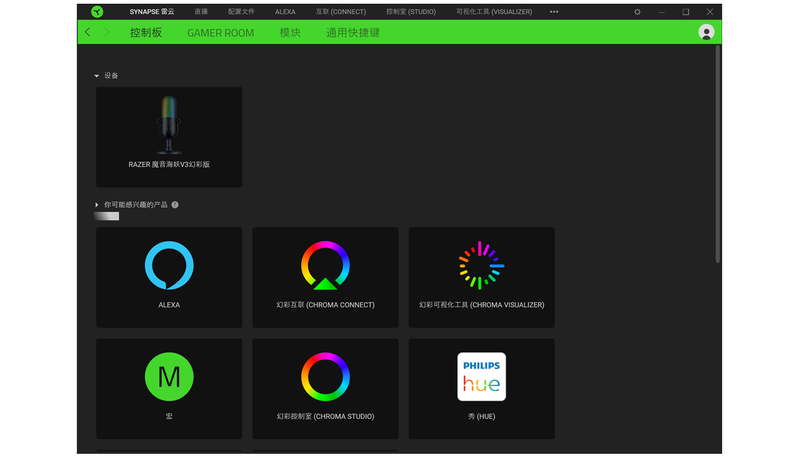Expand the 你可能感兴趣的产品 section
Screen dimensions: 800x457
(96, 205)
